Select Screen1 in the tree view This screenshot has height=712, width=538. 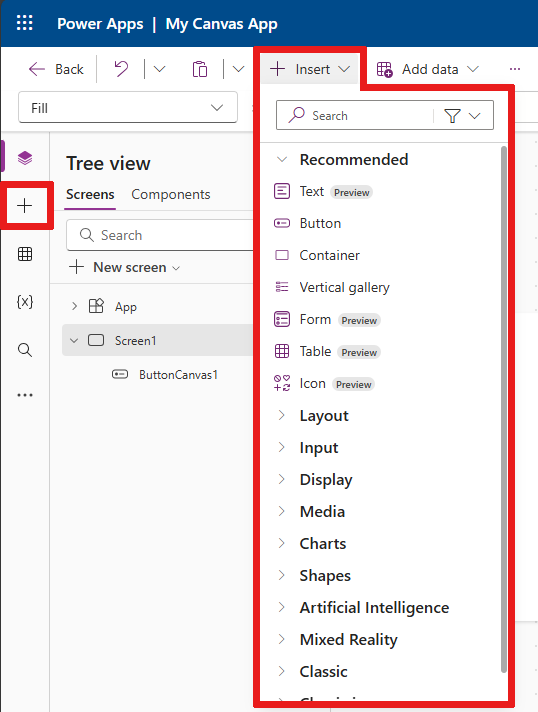click(x=157, y=340)
